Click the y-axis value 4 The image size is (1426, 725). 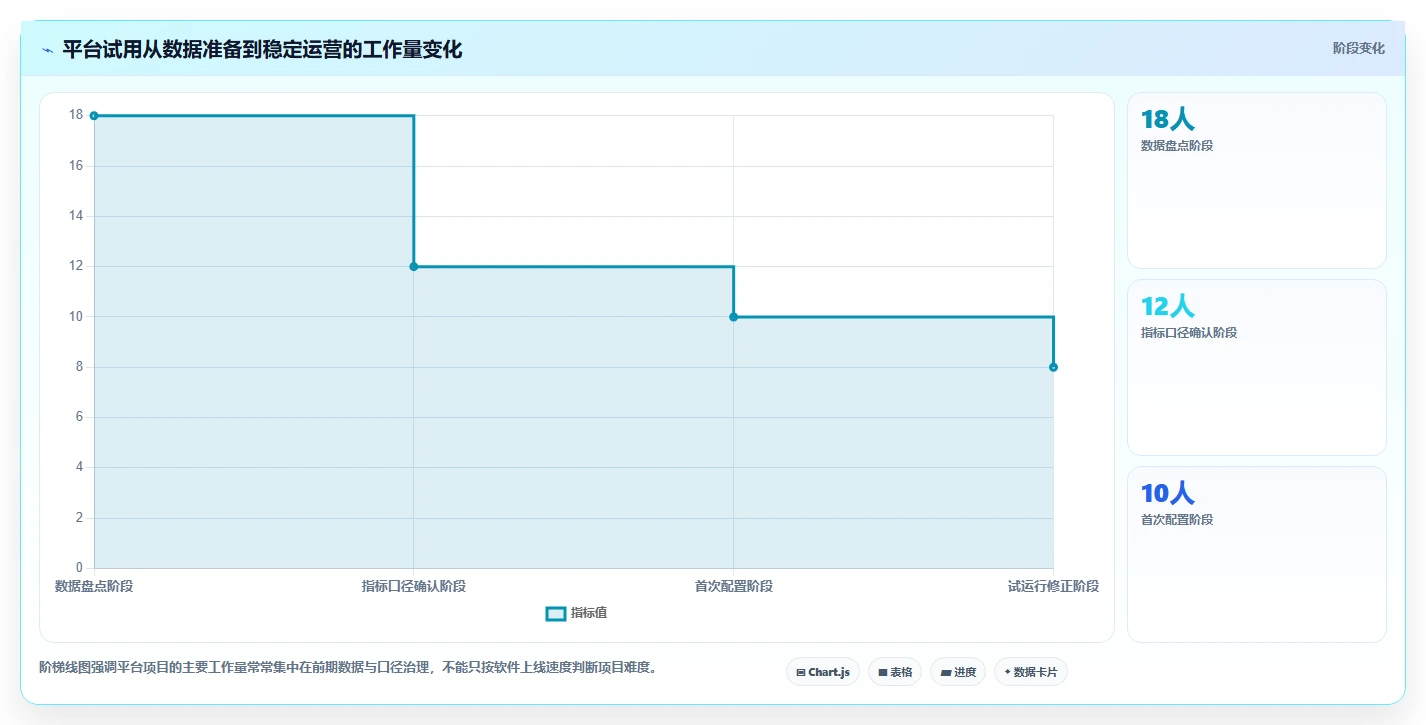[x=79, y=467]
